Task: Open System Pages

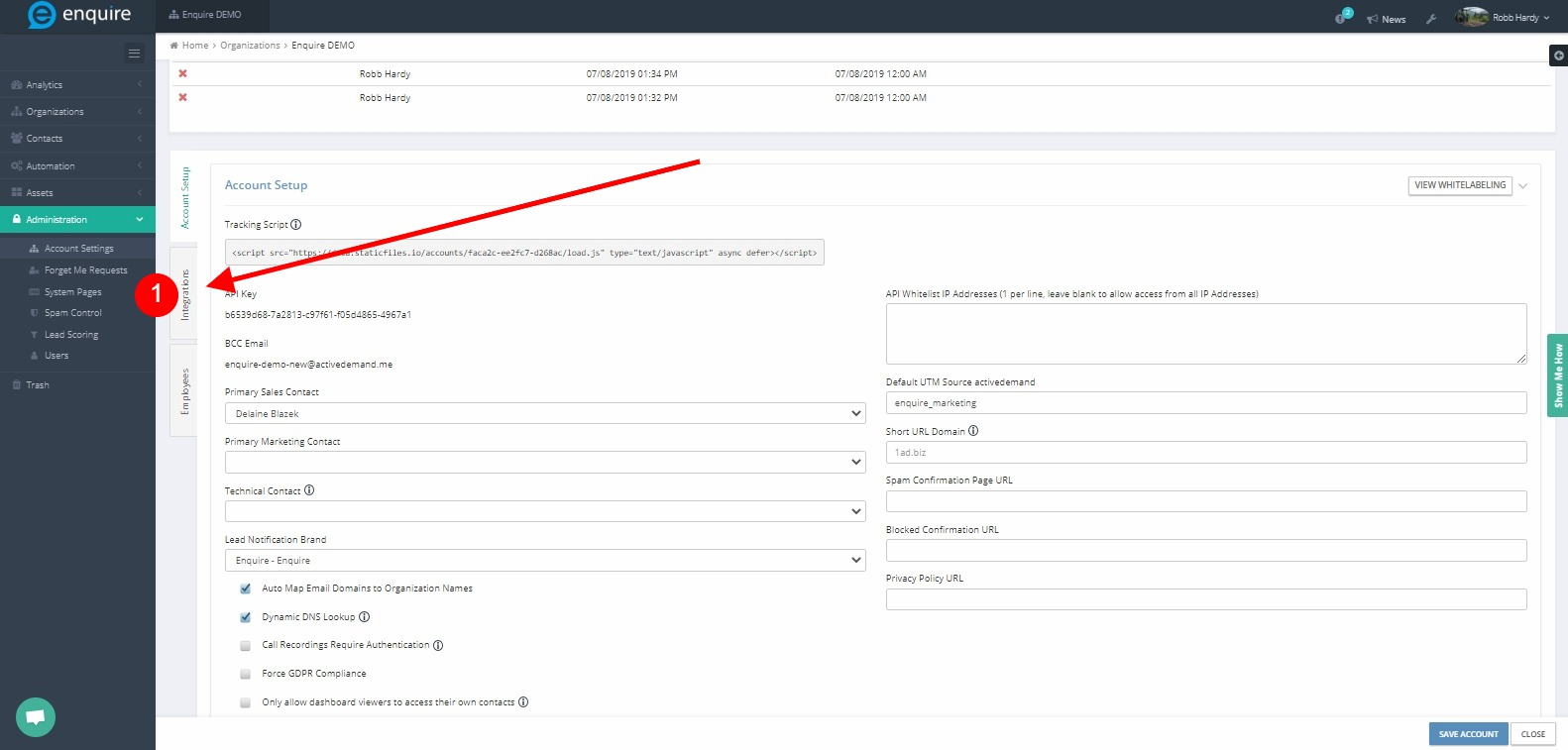Action: (73, 292)
